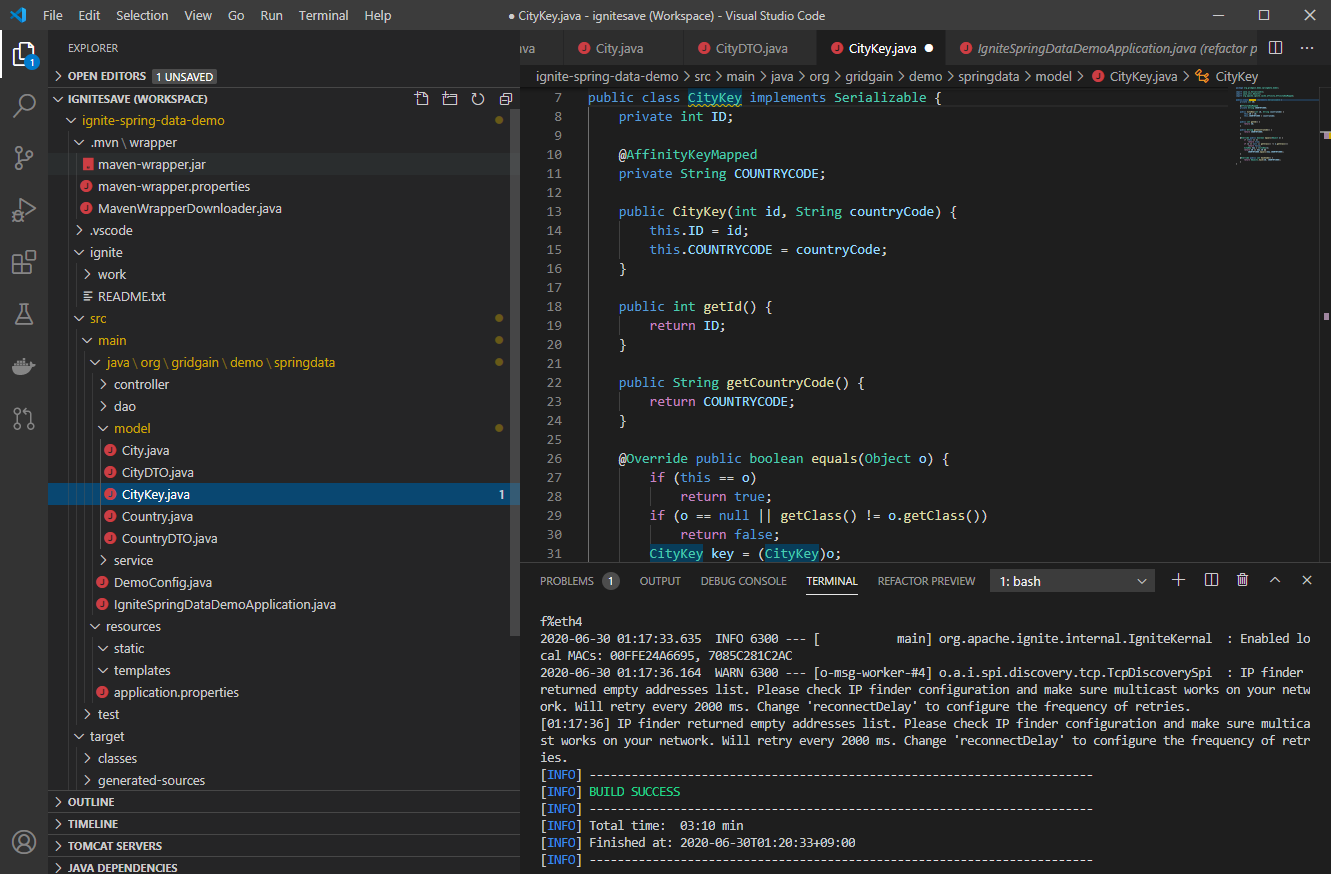Maximize terminal panel with chevron up
Image resolution: width=1331 pixels, height=874 pixels.
[x=1275, y=580]
